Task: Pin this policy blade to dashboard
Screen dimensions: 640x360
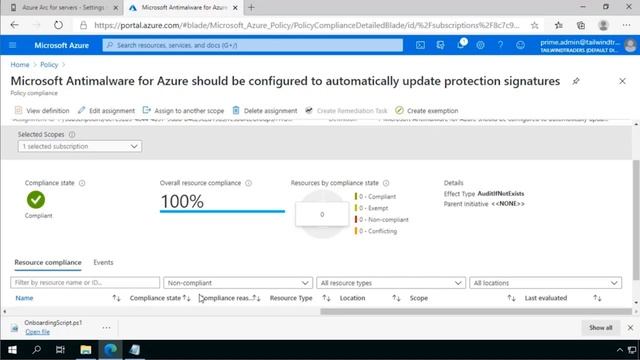Action: coord(576,81)
